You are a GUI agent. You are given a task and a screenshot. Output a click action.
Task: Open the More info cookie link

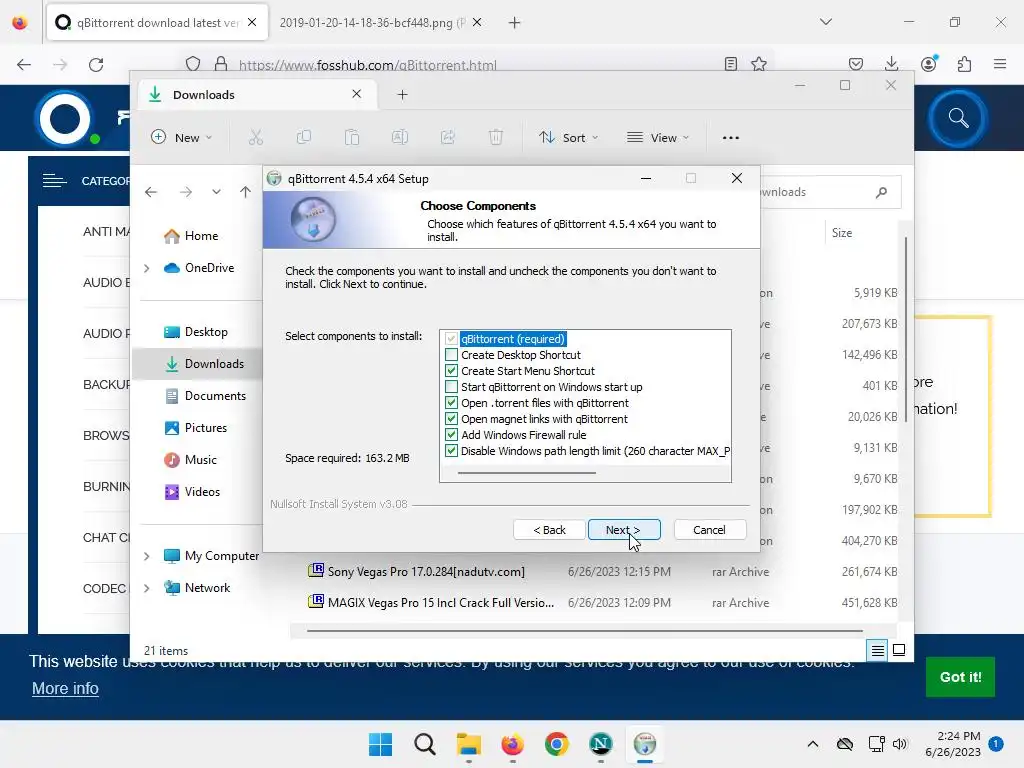click(x=65, y=688)
